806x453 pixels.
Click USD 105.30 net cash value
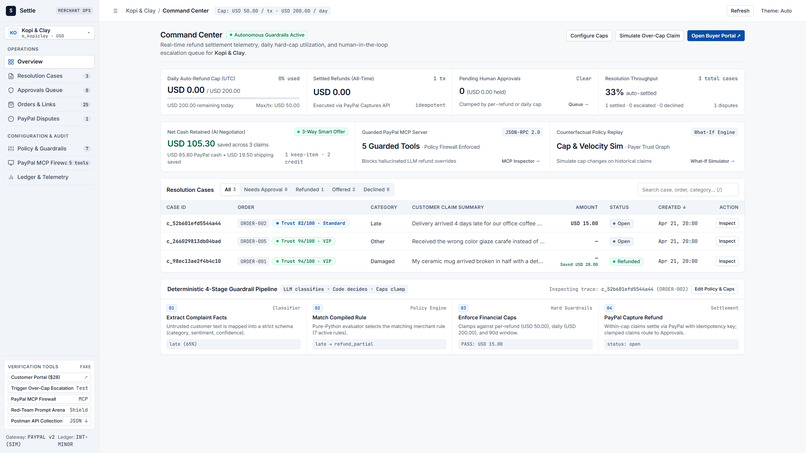coord(191,144)
